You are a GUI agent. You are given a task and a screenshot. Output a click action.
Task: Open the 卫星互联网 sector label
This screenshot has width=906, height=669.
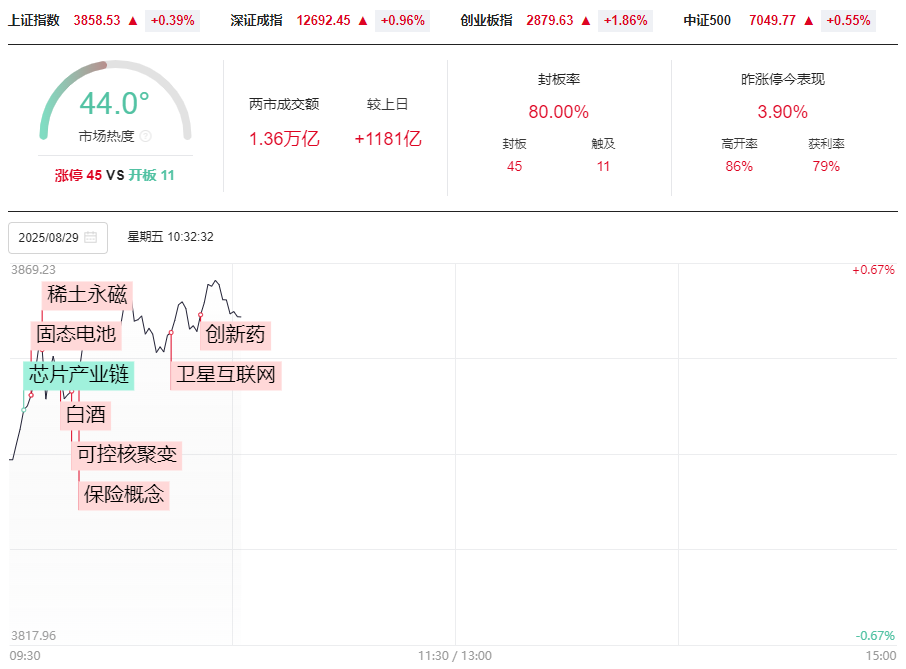click(x=226, y=375)
